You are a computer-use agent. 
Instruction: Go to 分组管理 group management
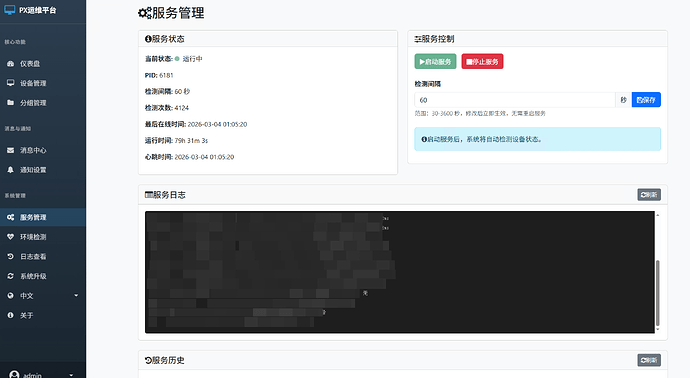[43, 103]
